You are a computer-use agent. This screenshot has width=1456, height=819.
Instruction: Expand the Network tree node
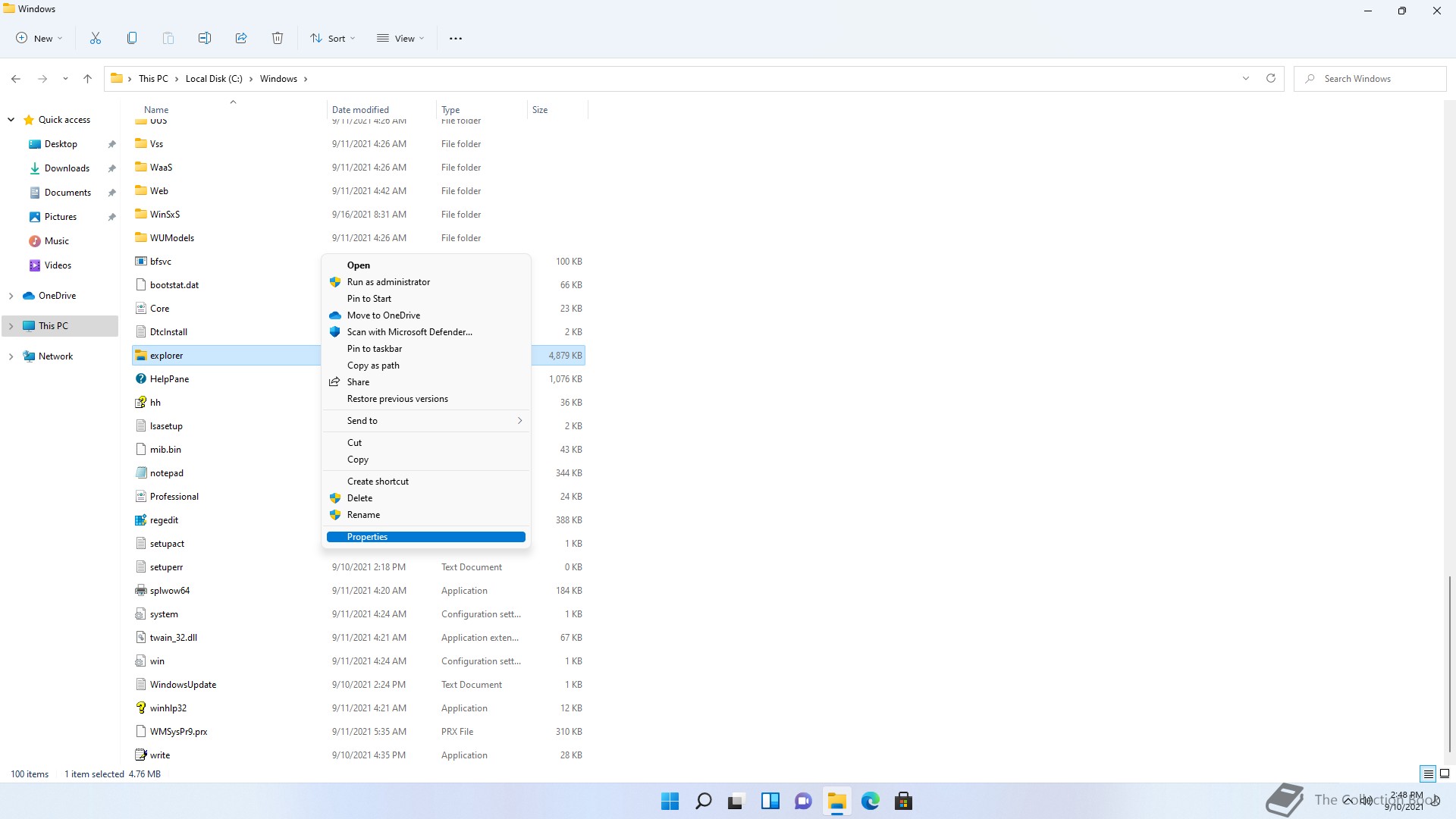point(11,356)
